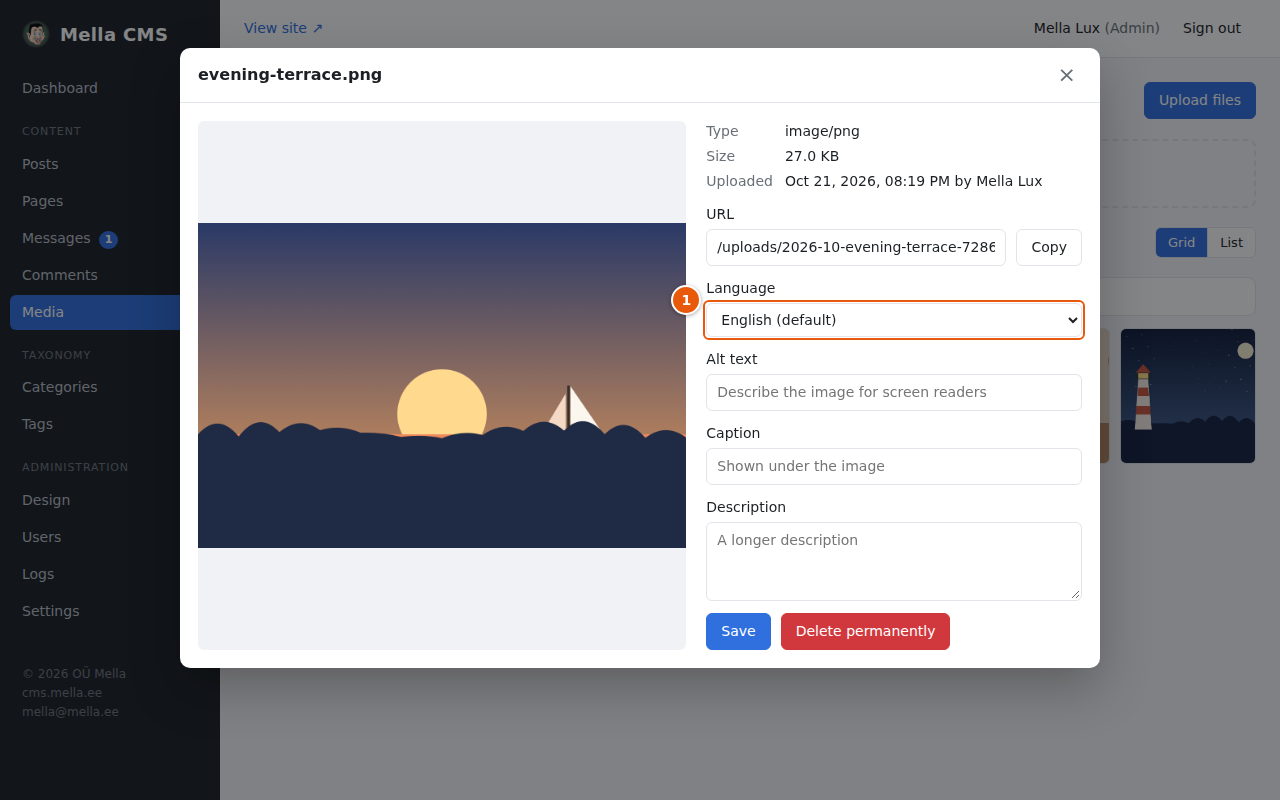Sign out of the CMS

(x=1212, y=28)
